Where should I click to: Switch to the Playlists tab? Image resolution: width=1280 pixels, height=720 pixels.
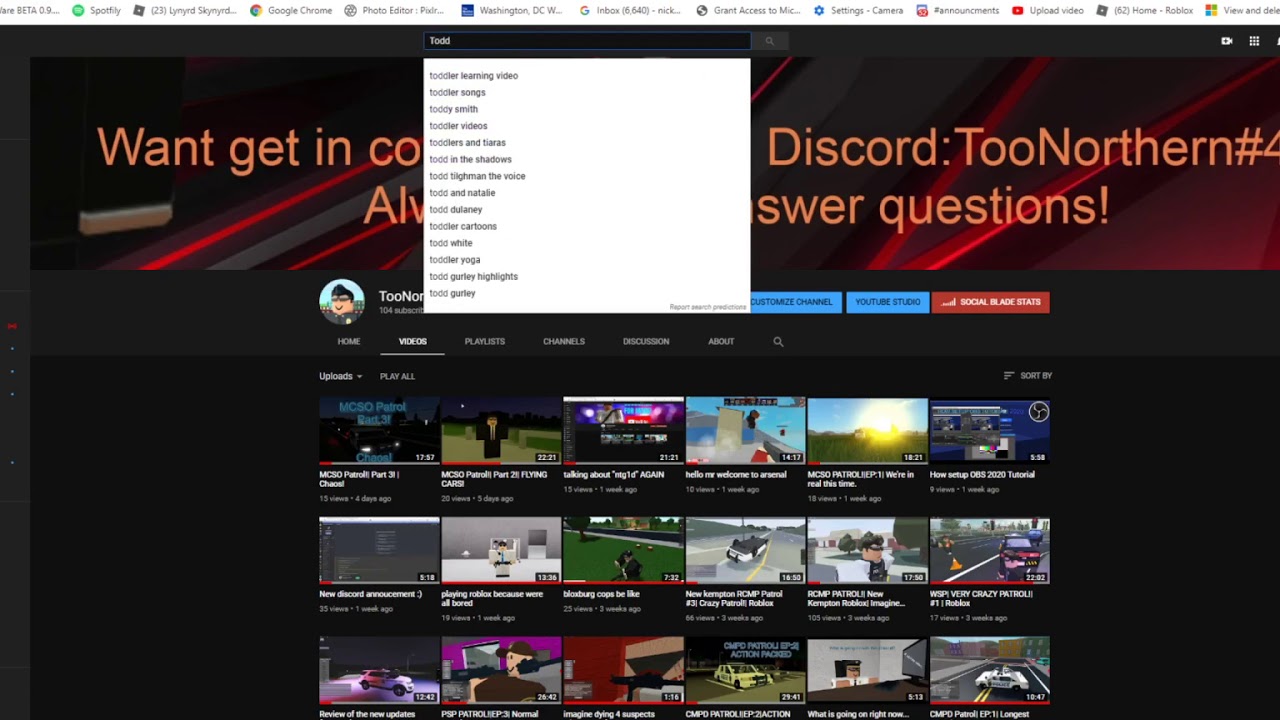[x=485, y=342]
